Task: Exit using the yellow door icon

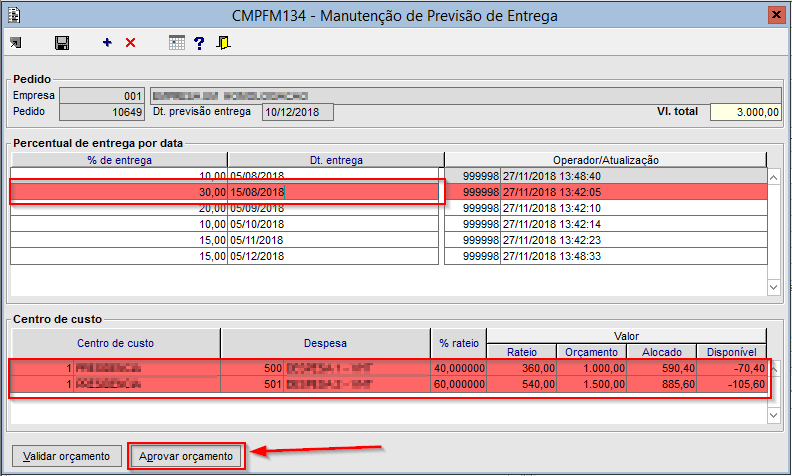Action: pyautogui.click(x=223, y=42)
